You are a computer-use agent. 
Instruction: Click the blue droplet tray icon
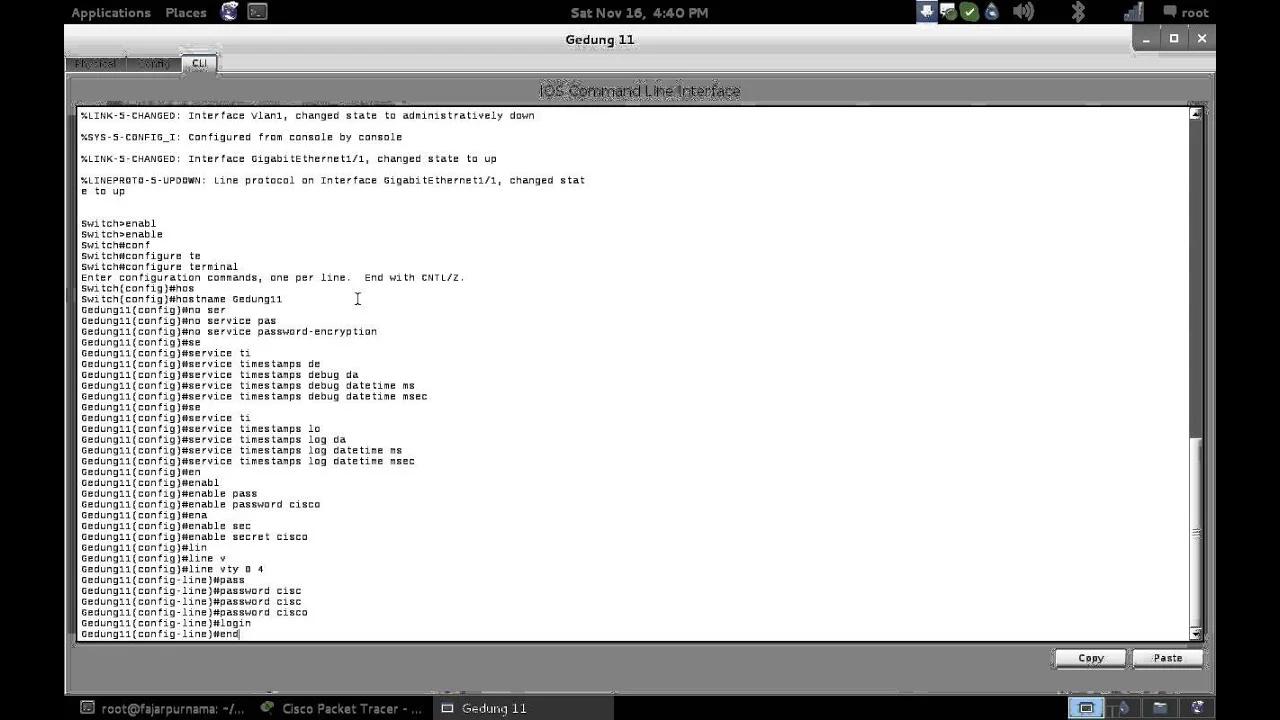[992, 12]
